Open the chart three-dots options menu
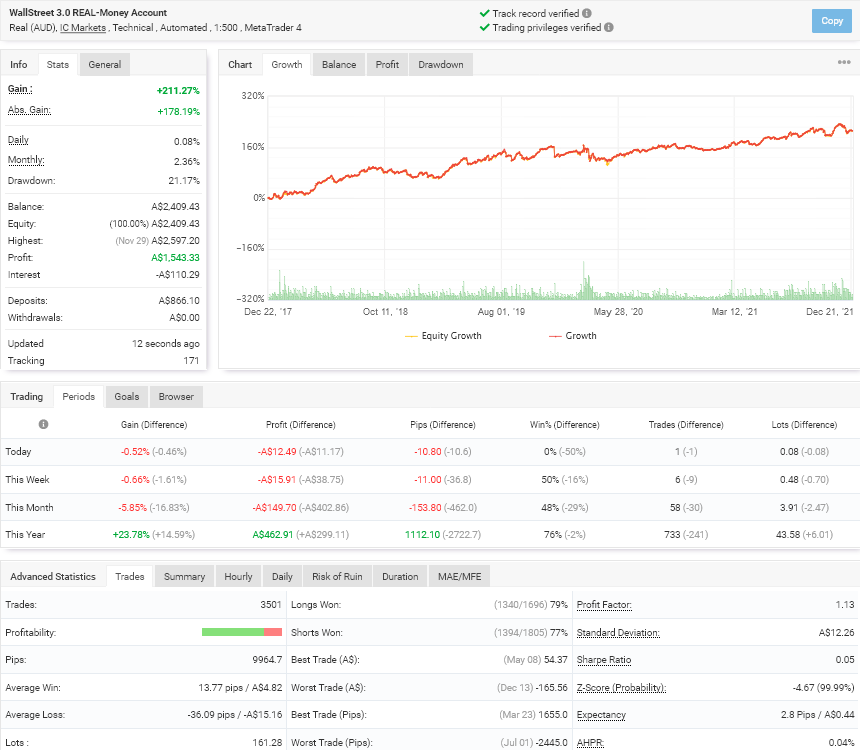The image size is (860, 750). [x=844, y=63]
